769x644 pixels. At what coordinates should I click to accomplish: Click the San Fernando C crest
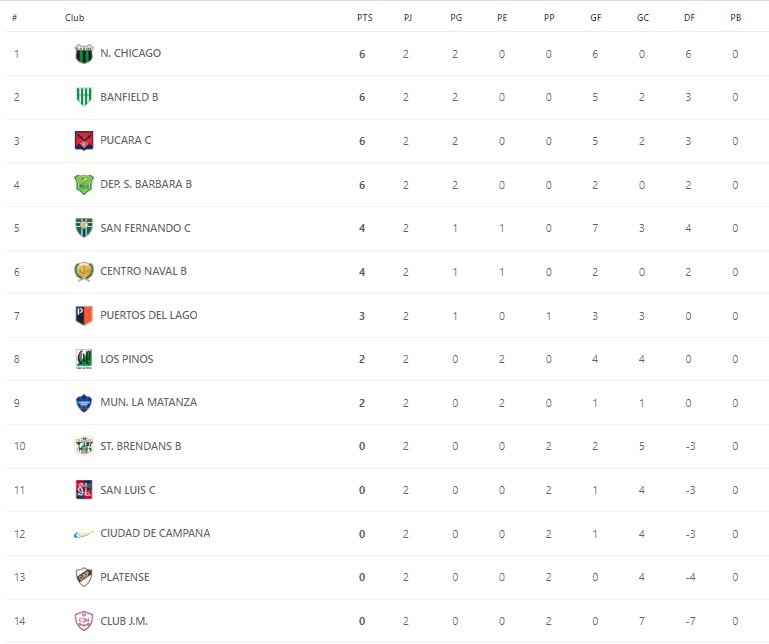pyautogui.click(x=84, y=228)
